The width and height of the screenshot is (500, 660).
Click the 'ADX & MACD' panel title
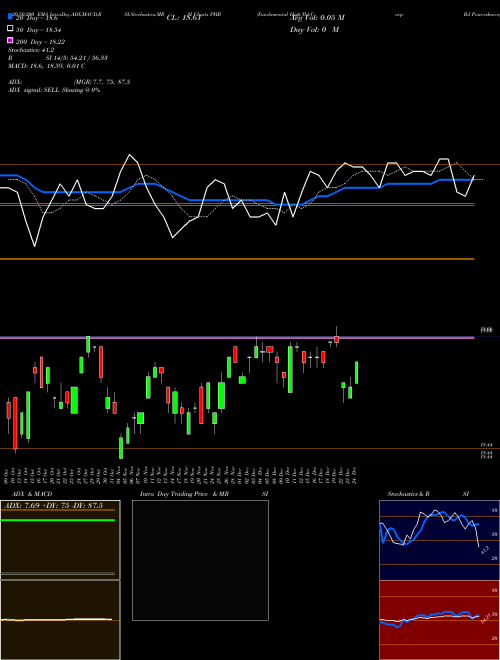(x=32, y=494)
